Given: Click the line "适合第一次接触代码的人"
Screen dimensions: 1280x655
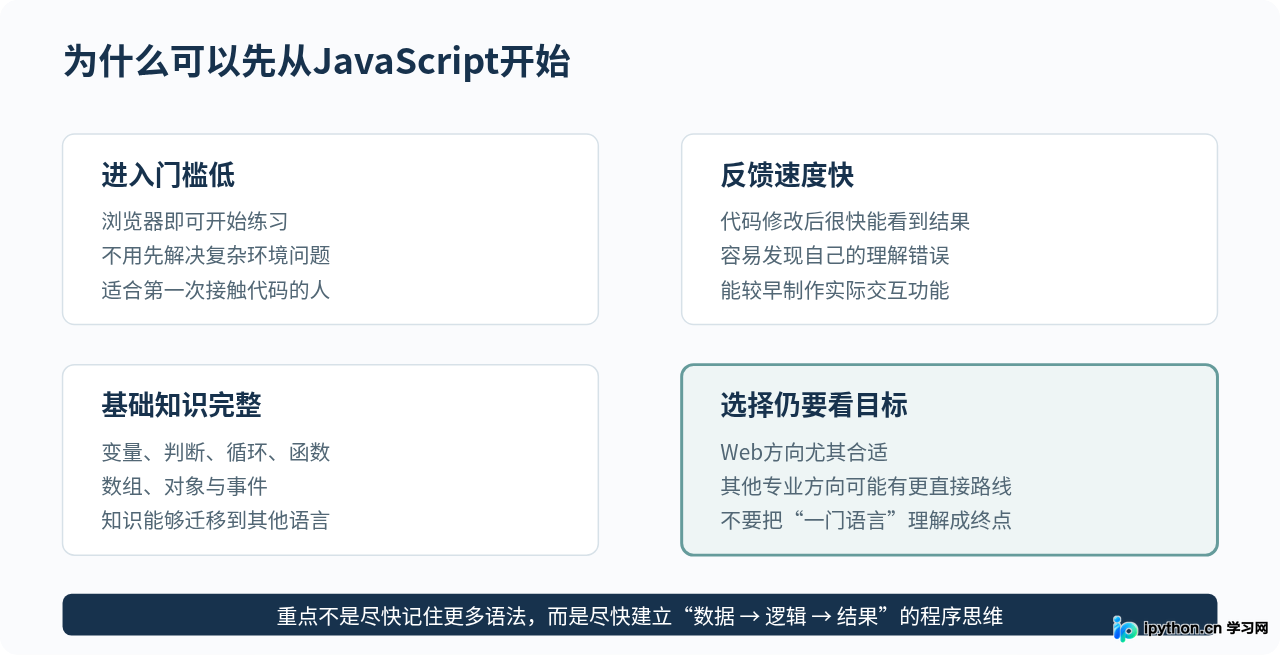Looking at the screenshot, I should pyautogui.click(x=216, y=290).
